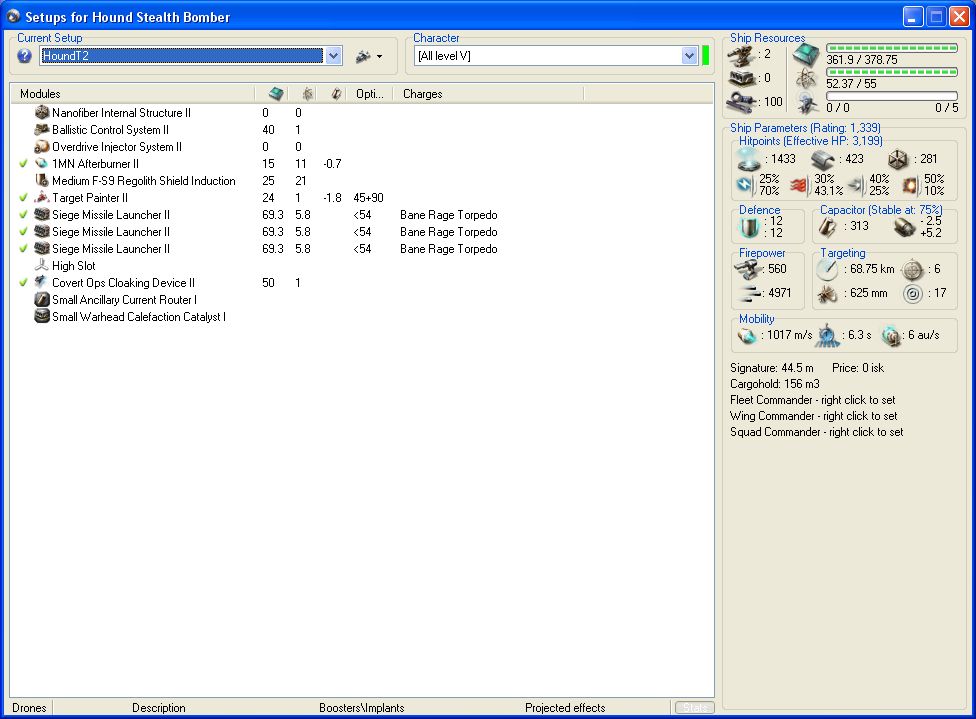This screenshot has height=719, width=976.
Task: Click the capacitor icon showing 313
Action: 828,227
